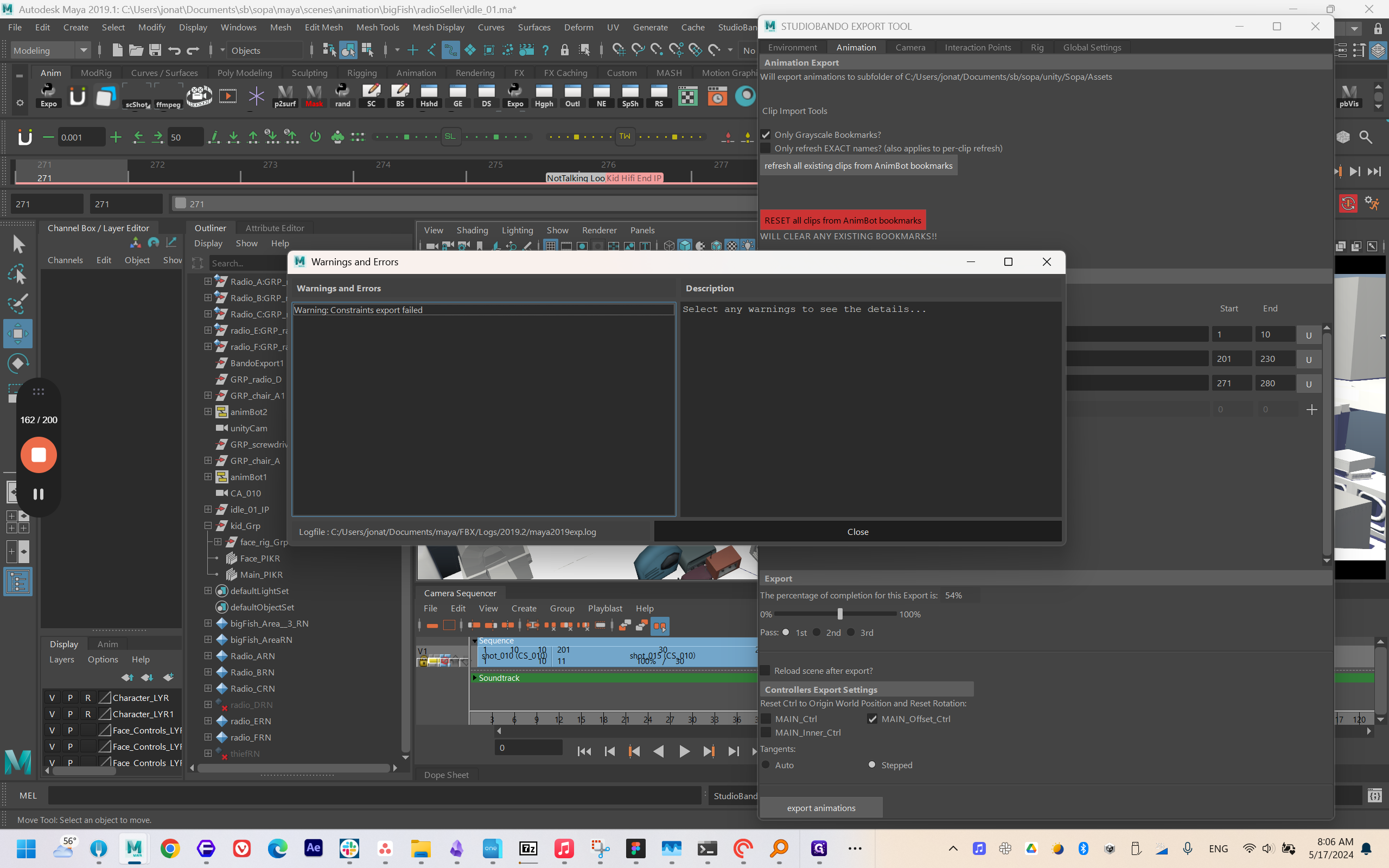Image resolution: width=1389 pixels, height=868 pixels.
Task: Expand the bigFish_AreaRN reference node
Action: (x=208, y=640)
